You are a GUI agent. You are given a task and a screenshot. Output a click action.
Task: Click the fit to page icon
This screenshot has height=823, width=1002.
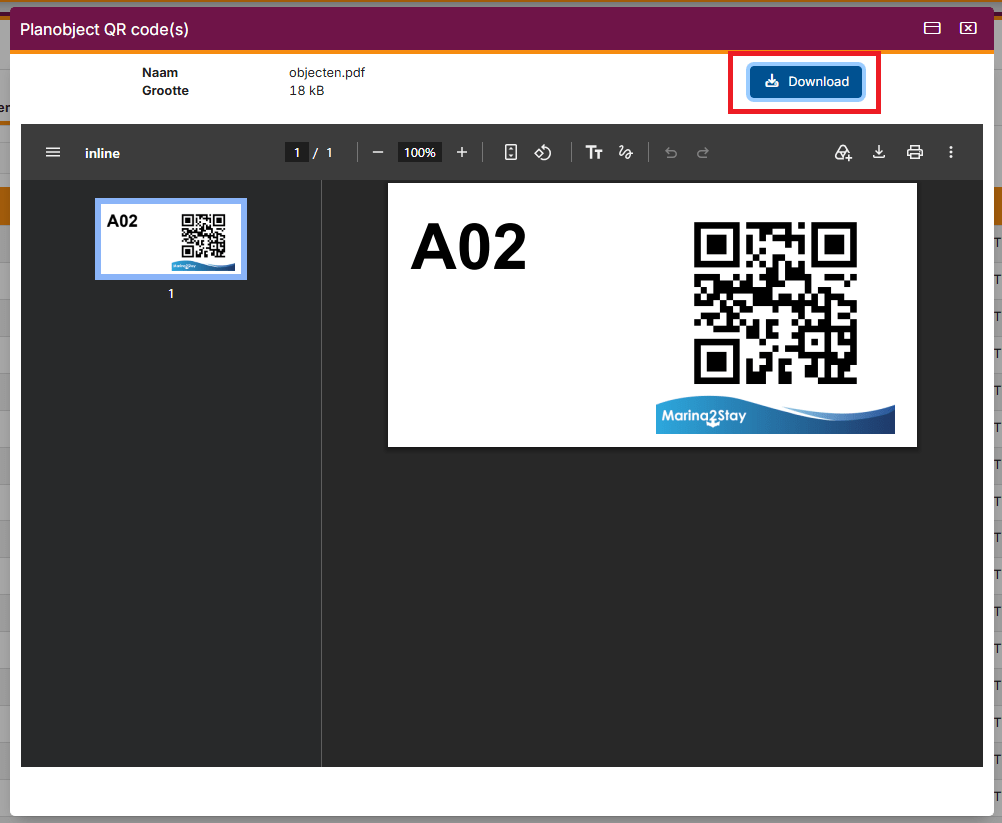tap(511, 153)
